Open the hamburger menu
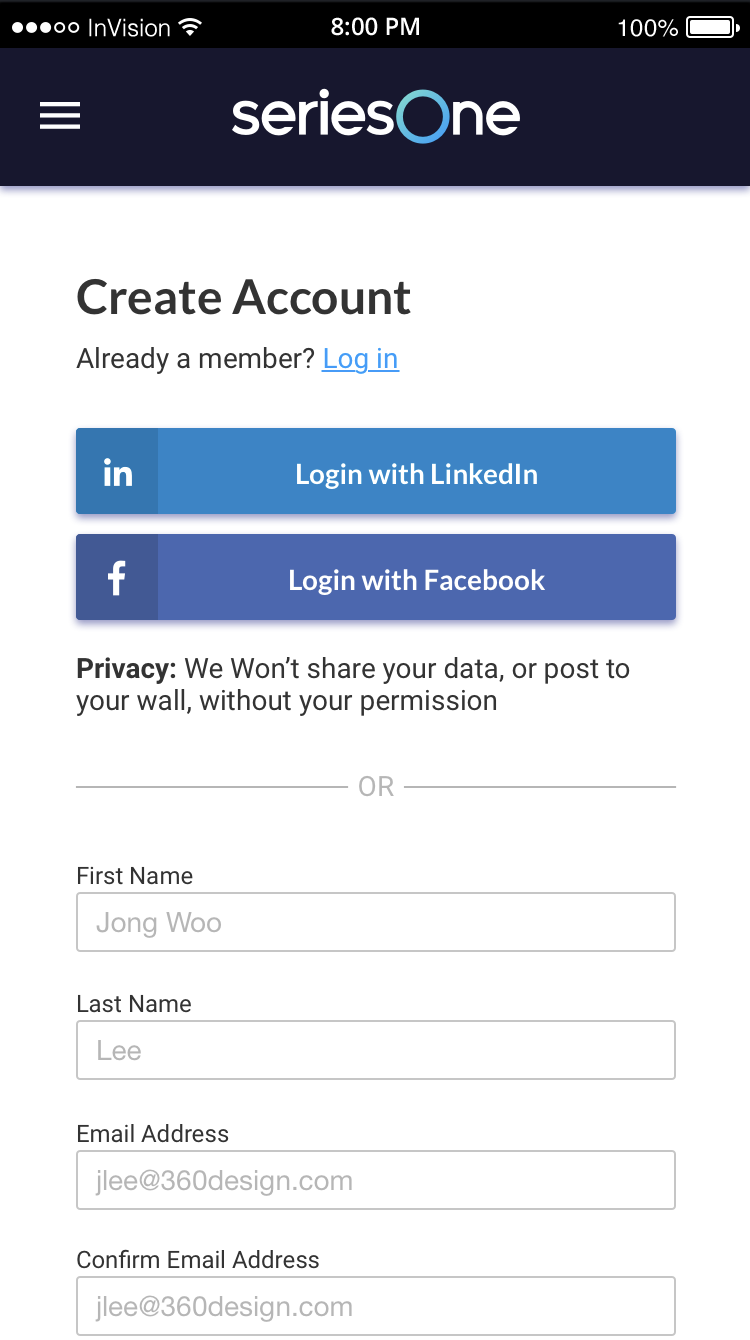This screenshot has height=1340, width=750. (x=60, y=117)
